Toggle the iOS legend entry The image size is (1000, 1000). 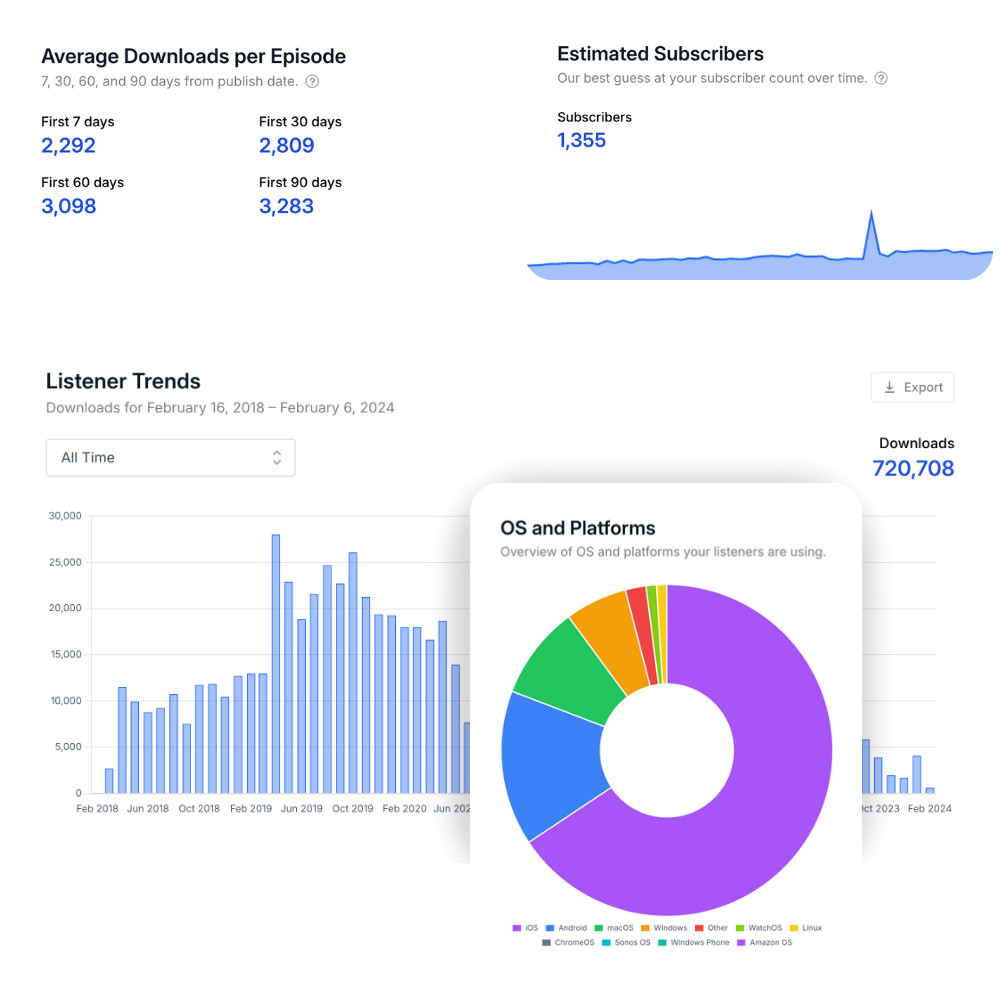(525, 928)
